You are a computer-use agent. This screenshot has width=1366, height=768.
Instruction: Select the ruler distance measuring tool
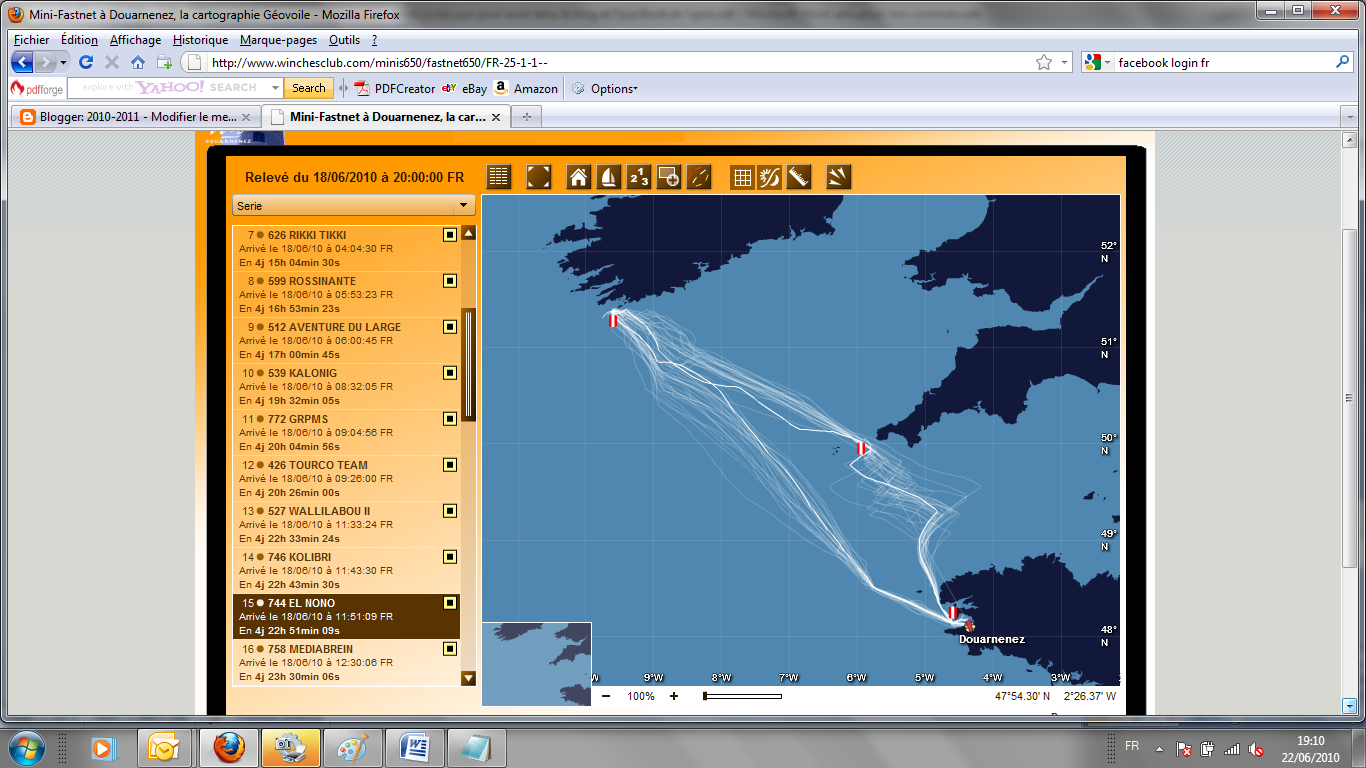point(798,177)
